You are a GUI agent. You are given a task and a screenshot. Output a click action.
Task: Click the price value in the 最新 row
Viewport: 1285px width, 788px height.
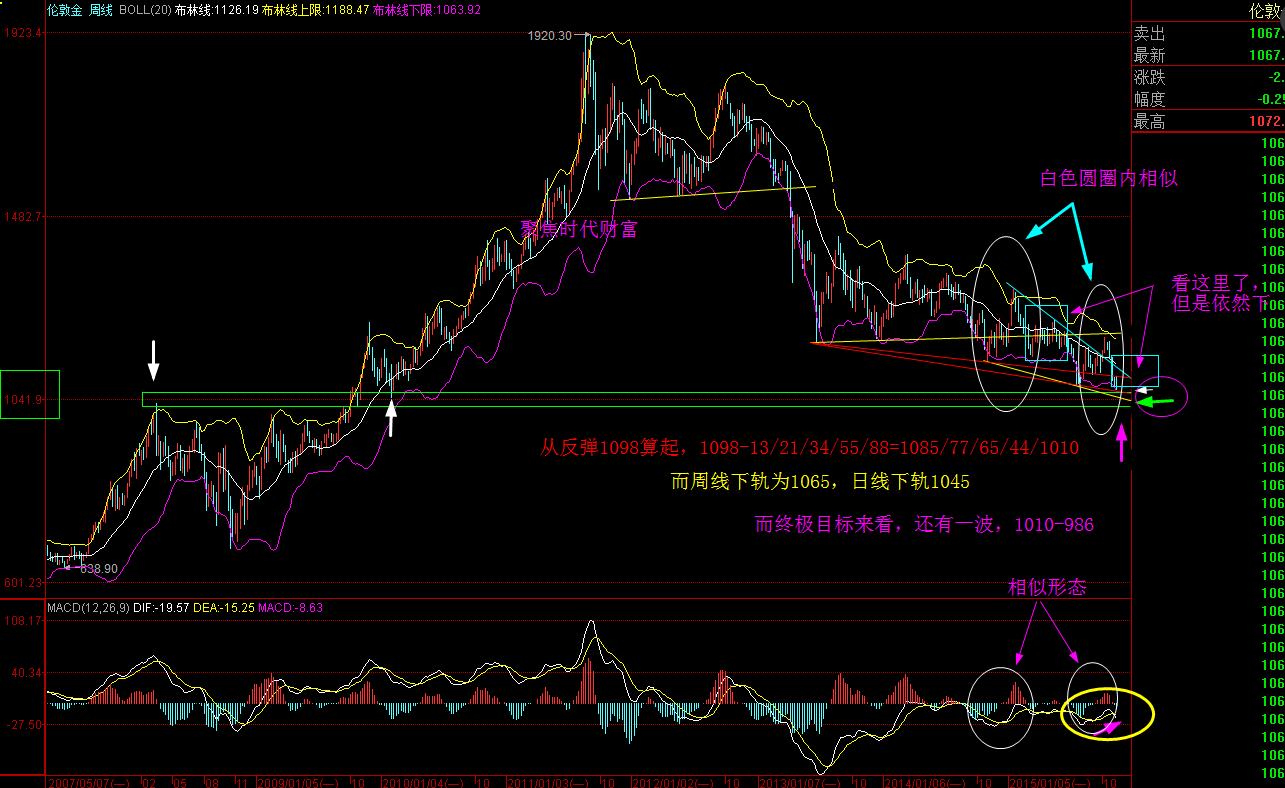1265,55
